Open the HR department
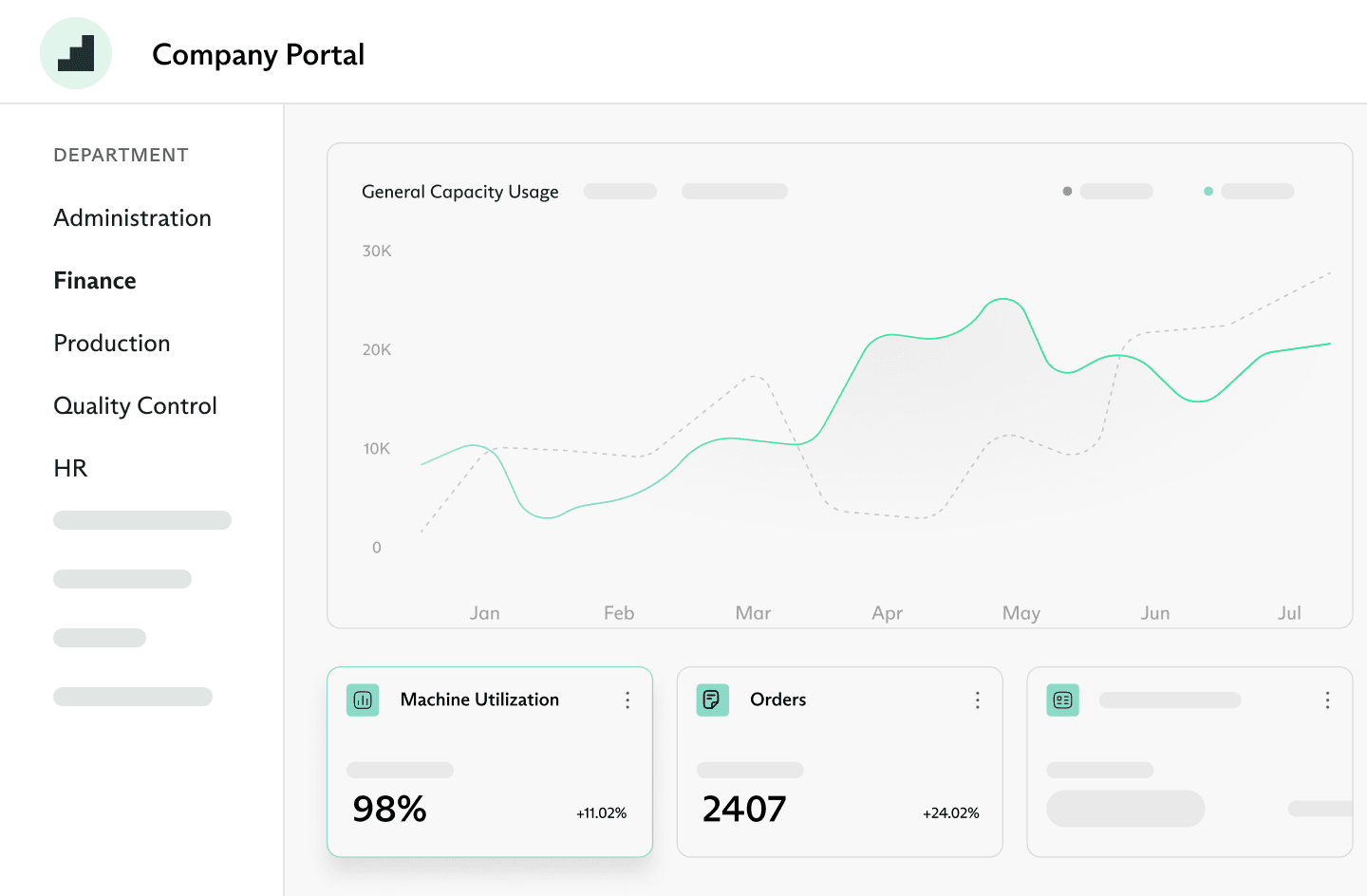1367x896 pixels. [x=70, y=469]
